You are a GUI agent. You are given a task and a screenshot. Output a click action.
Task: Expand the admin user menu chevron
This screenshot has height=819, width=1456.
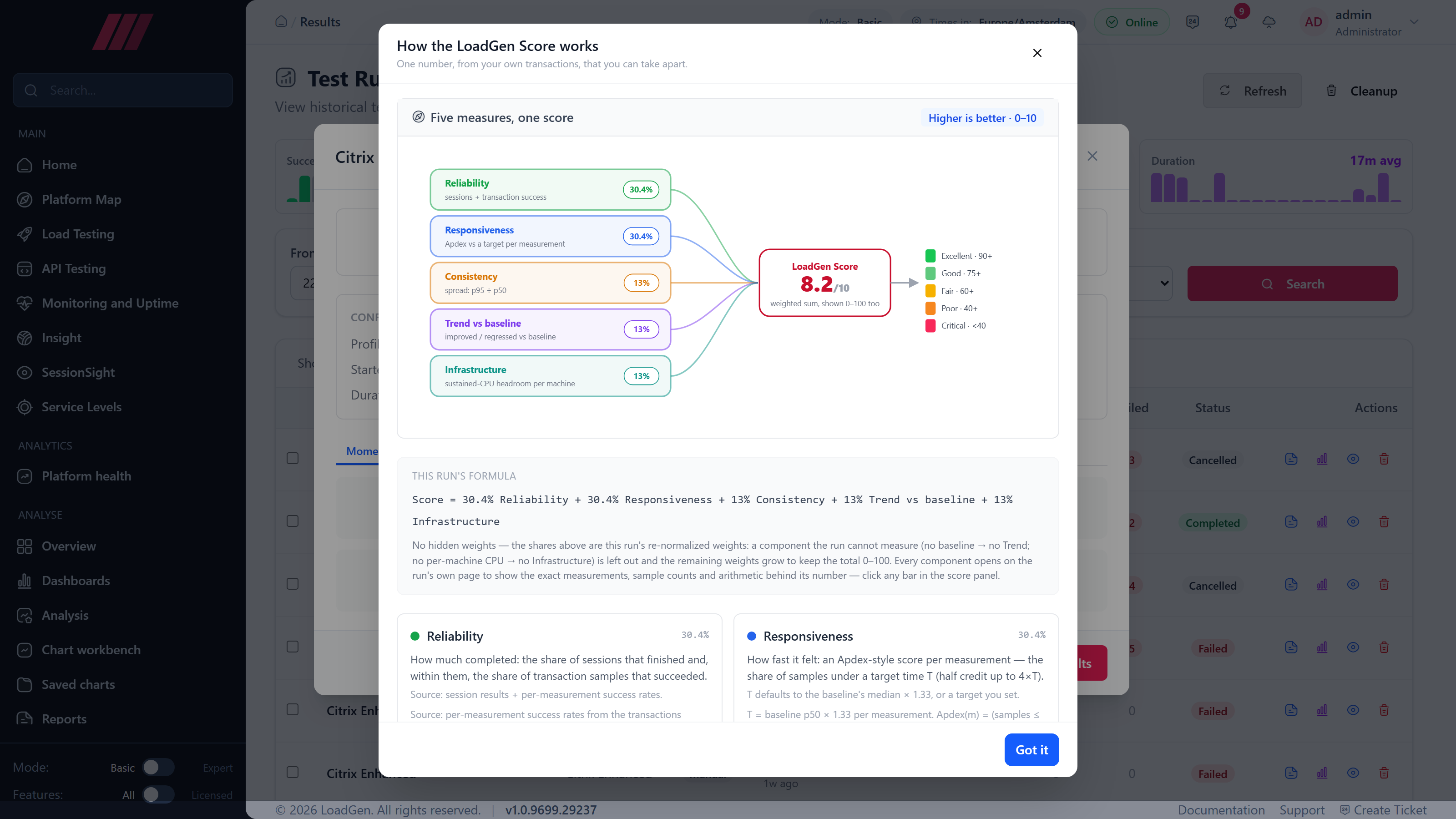click(x=1414, y=22)
